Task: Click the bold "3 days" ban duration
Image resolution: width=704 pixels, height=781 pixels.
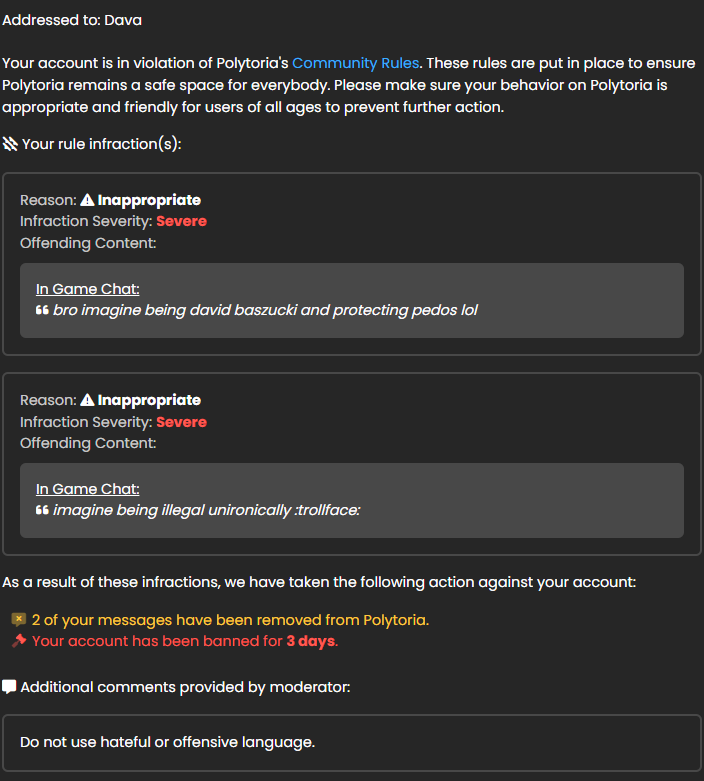Action: coord(311,641)
